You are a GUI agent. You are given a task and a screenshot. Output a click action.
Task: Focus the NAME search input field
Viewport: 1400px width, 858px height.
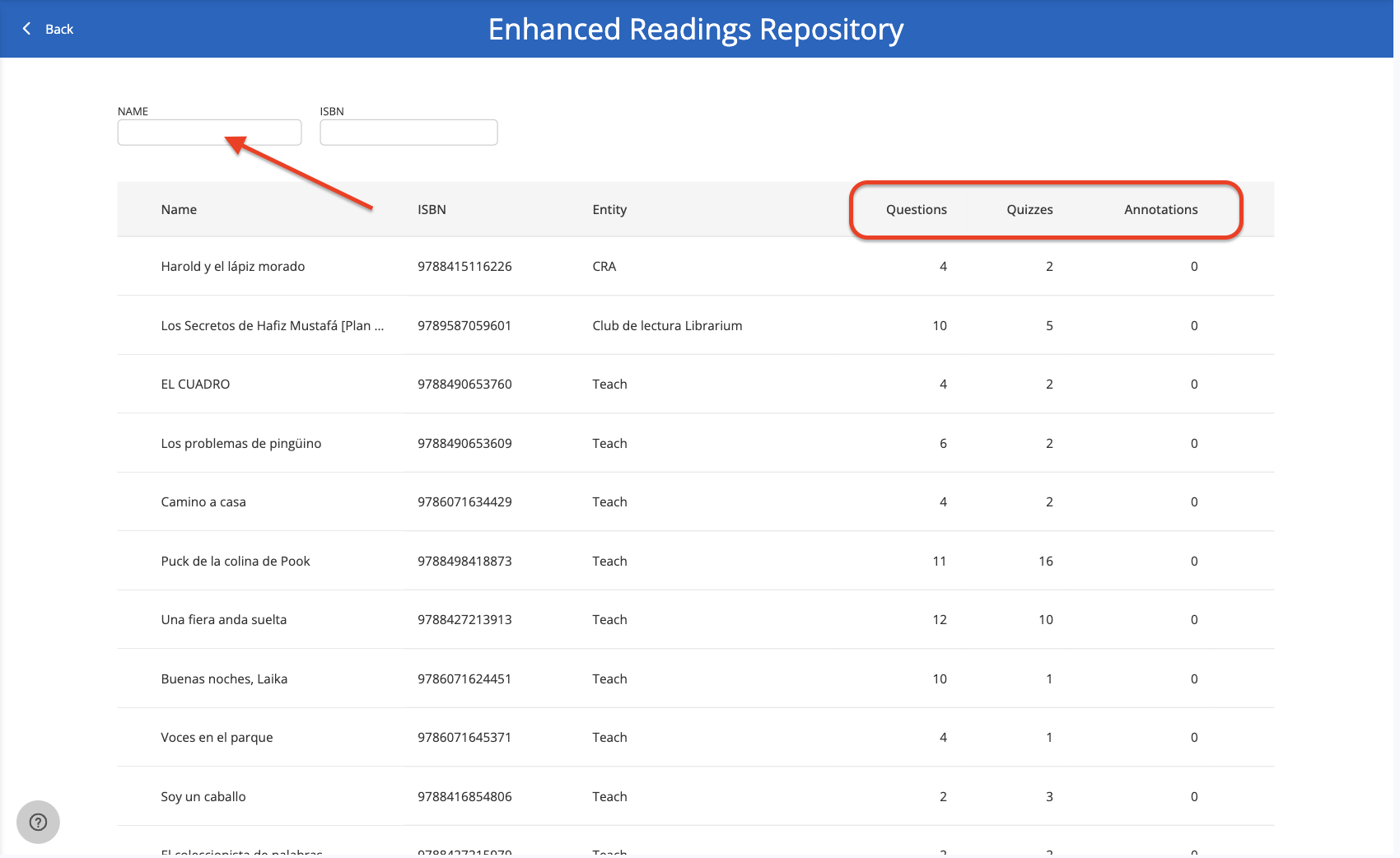(209, 133)
